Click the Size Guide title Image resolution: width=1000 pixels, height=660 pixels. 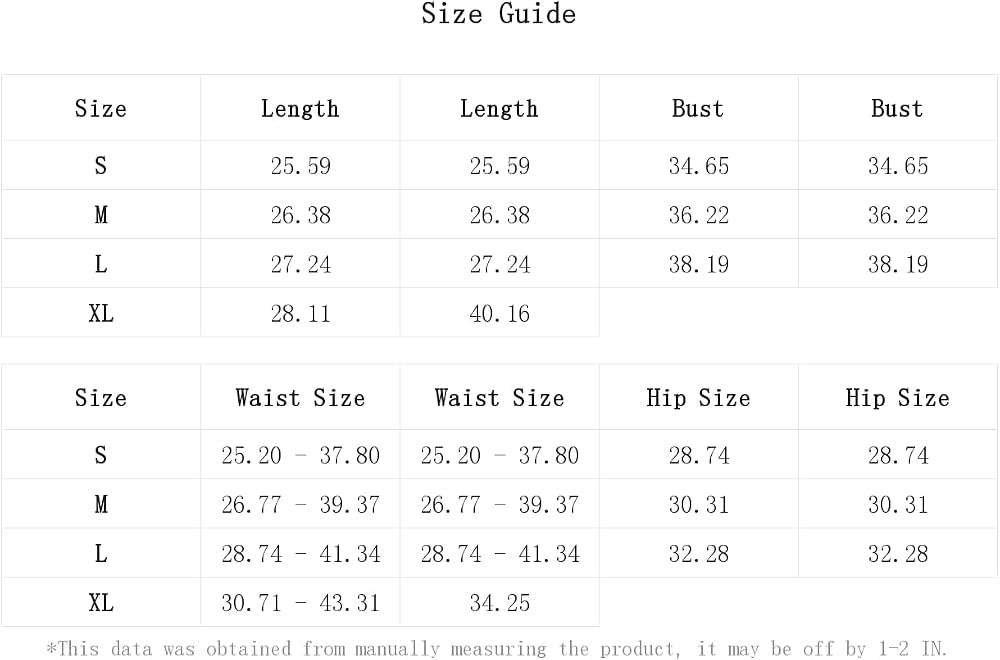click(x=499, y=13)
